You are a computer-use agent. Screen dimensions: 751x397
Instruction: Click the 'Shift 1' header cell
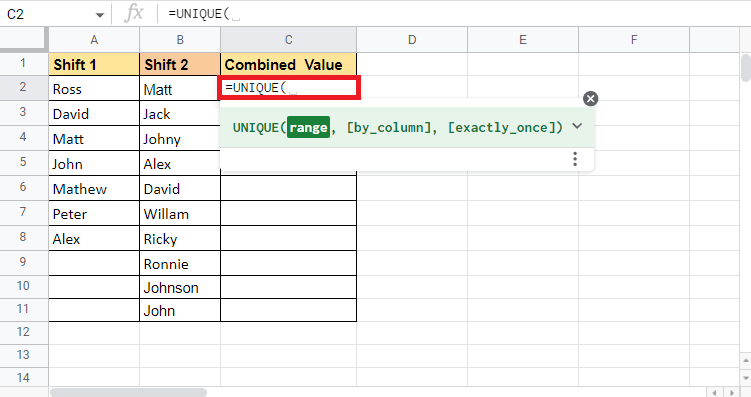[94, 64]
